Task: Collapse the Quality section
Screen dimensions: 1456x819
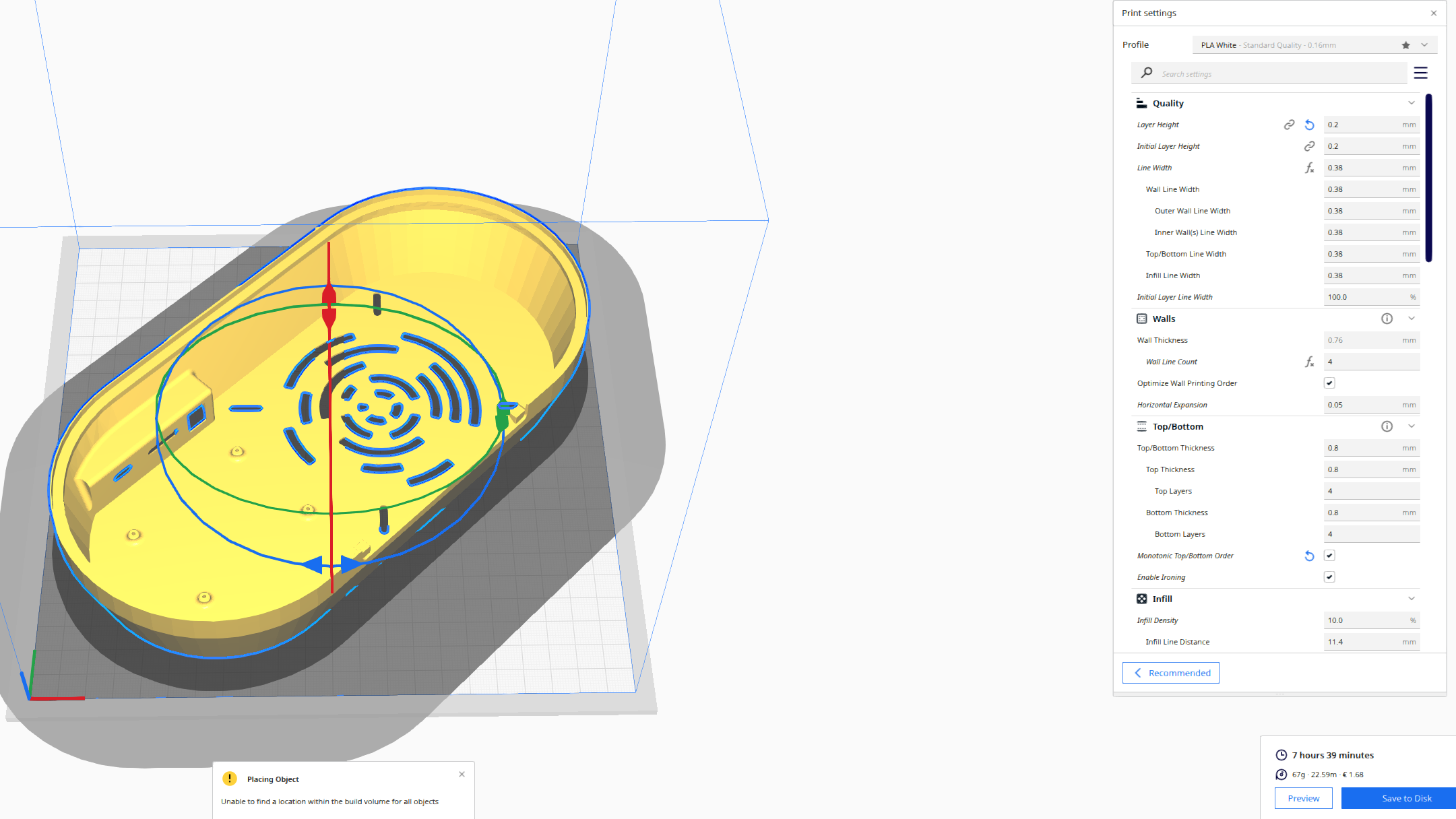Action: tap(1412, 102)
